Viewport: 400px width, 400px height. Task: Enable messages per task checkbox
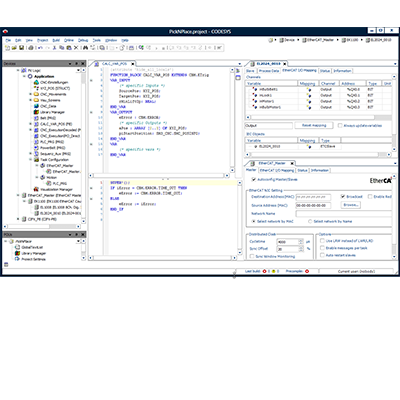(x=322, y=248)
